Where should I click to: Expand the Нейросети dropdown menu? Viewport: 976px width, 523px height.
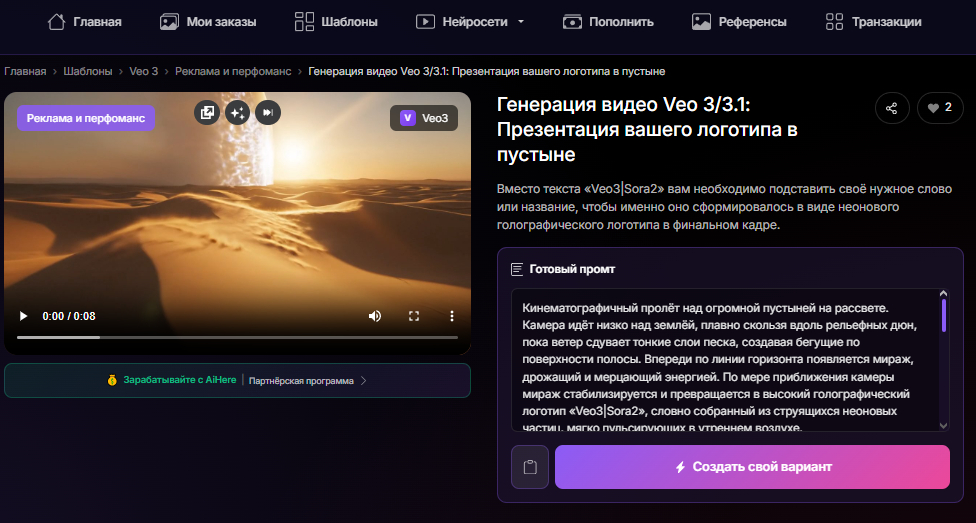coord(471,22)
